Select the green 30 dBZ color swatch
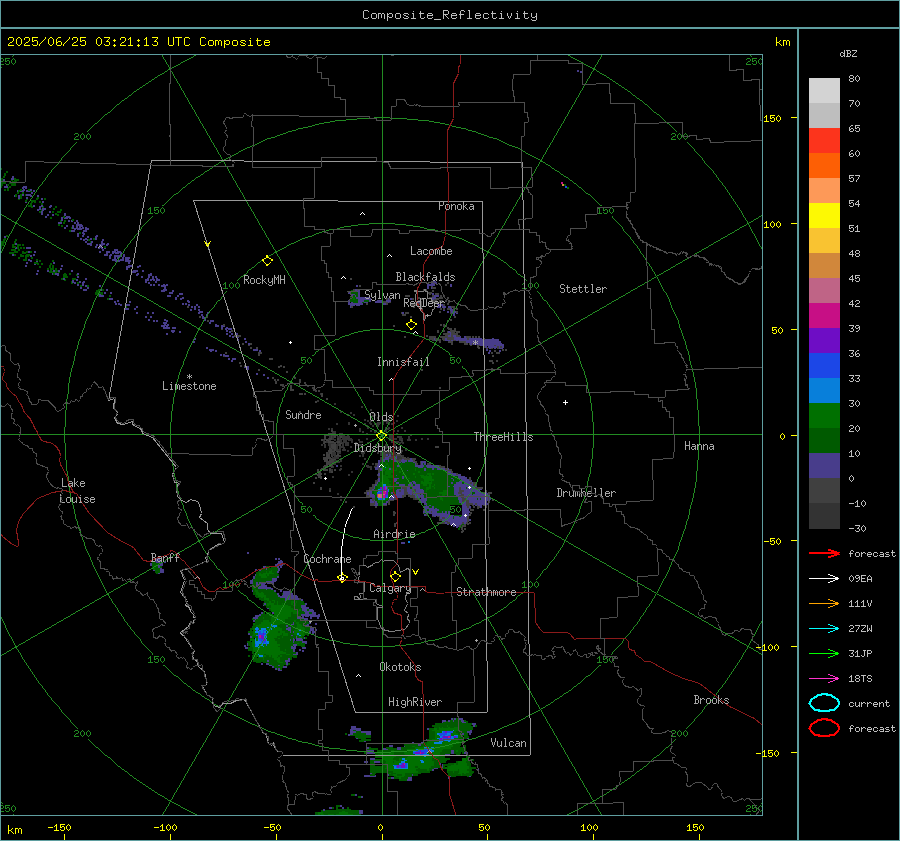 (x=824, y=416)
